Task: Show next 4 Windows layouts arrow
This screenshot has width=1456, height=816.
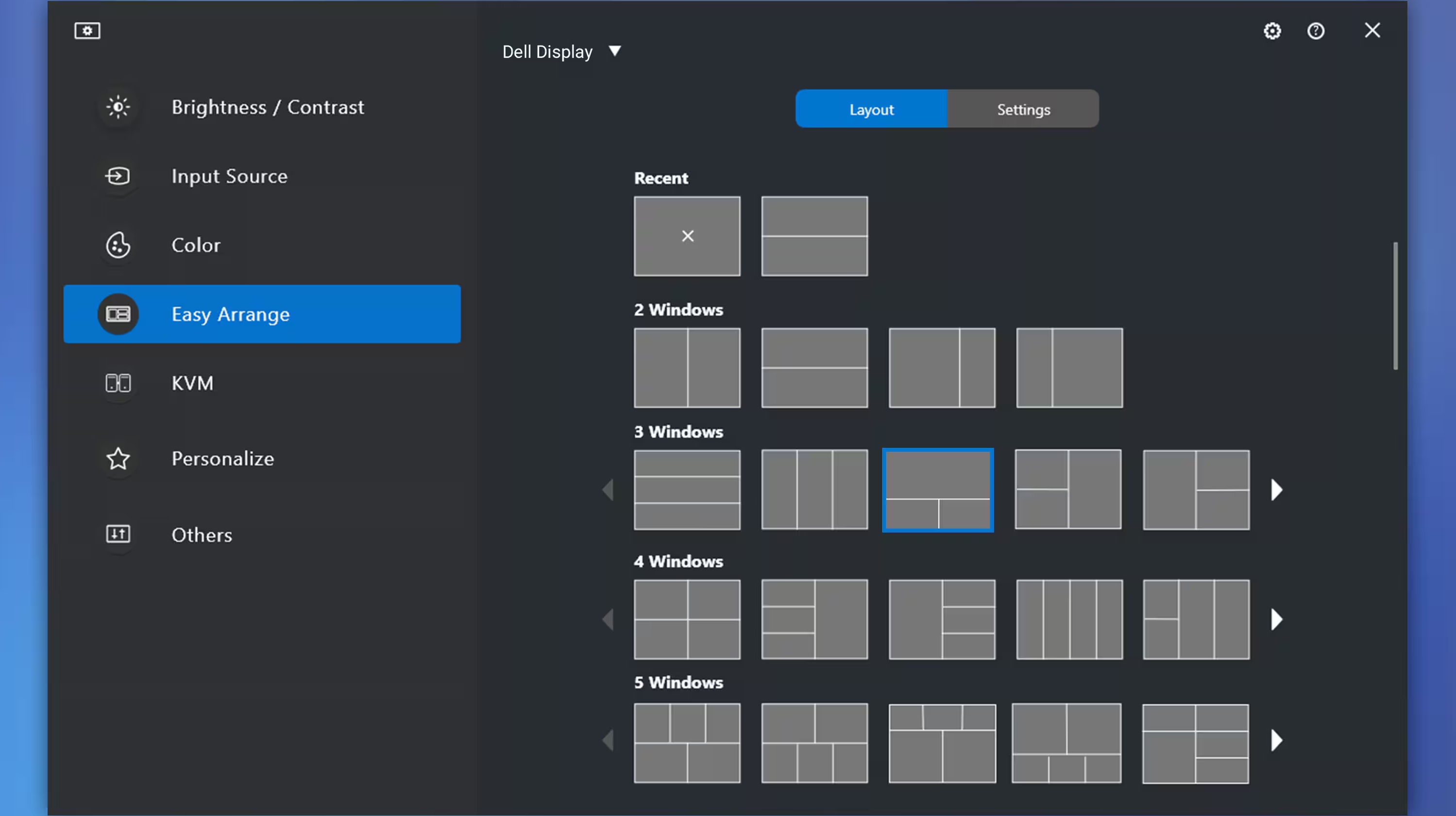Action: coord(1276,619)
